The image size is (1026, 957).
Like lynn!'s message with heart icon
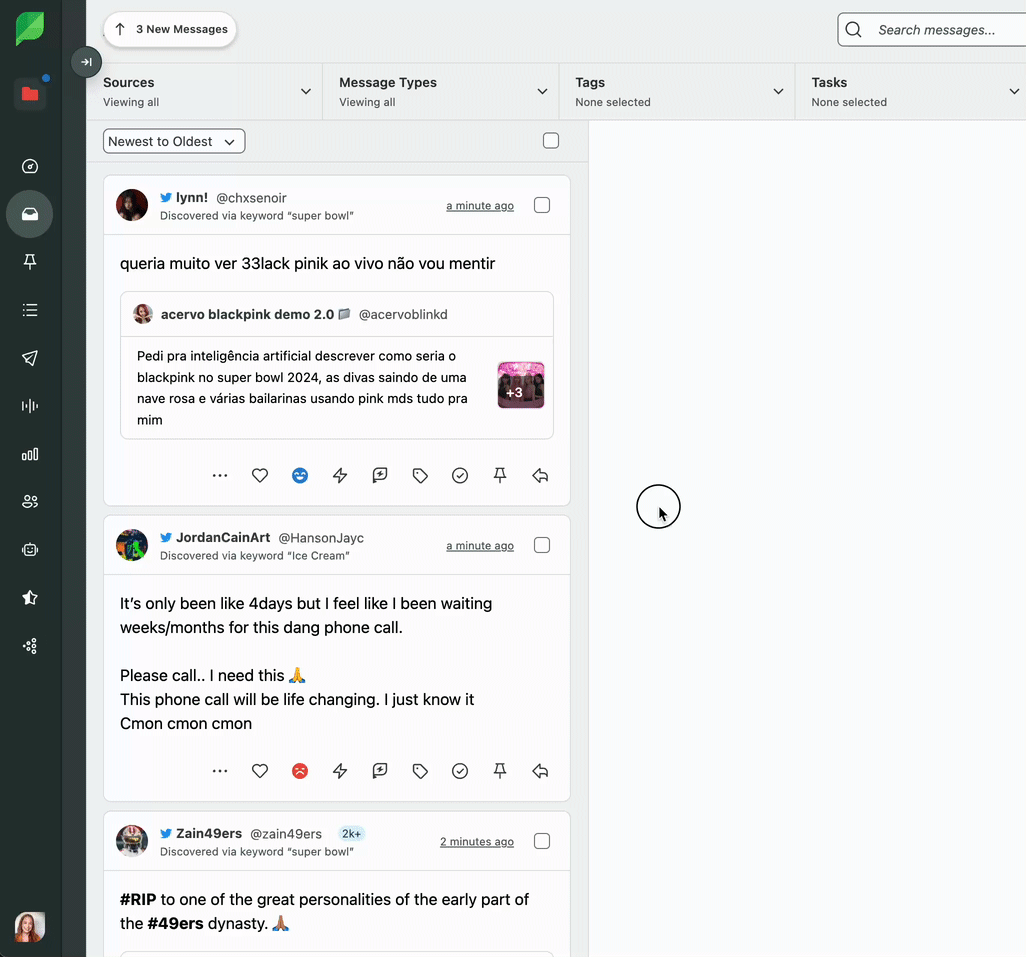click(260, 476)
